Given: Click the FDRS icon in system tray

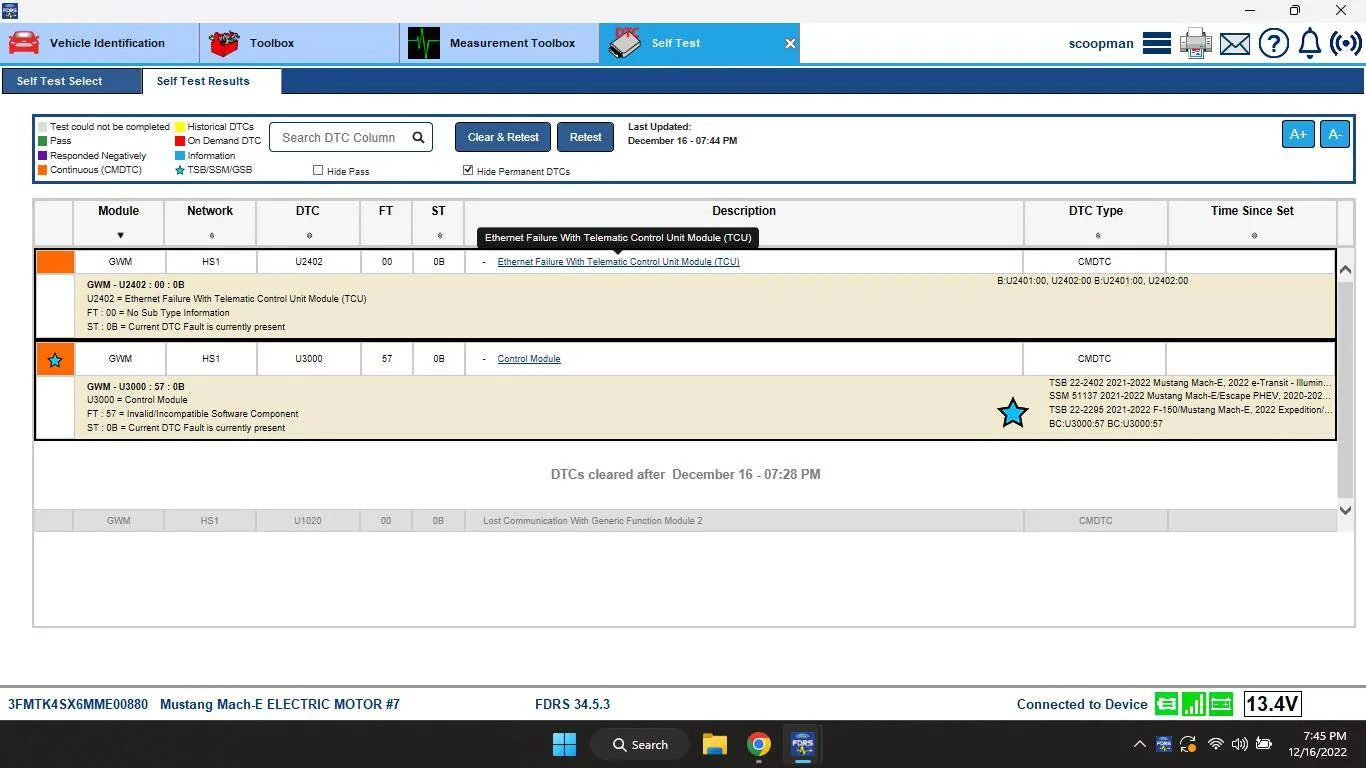Looking at the screenshot, I should [1164, 744].
